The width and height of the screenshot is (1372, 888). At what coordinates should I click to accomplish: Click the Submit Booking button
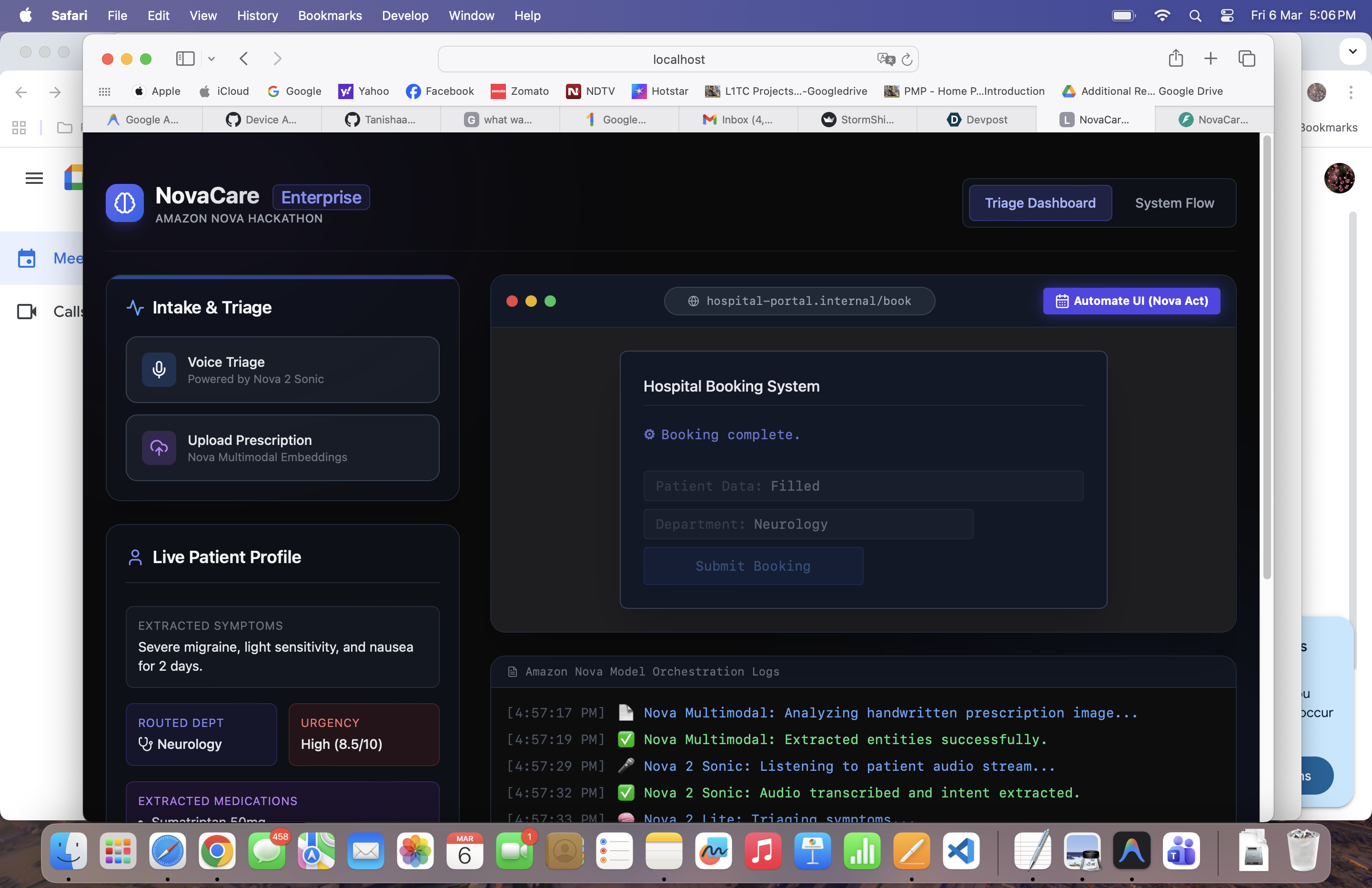coord(753,565)
